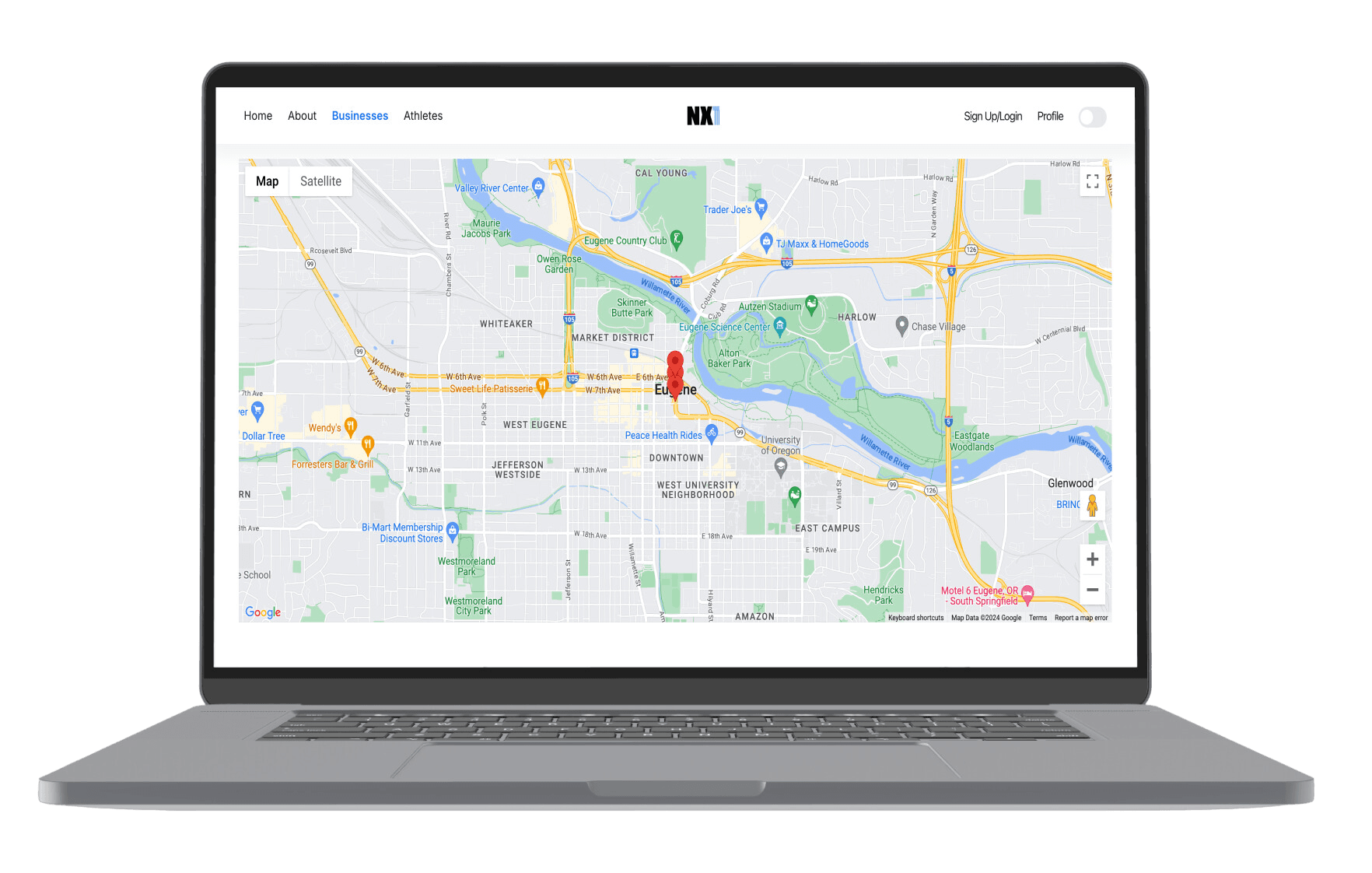Click the Skinner Butte Park label
This screenshot has width=1372, height=873.
point(632,308)
